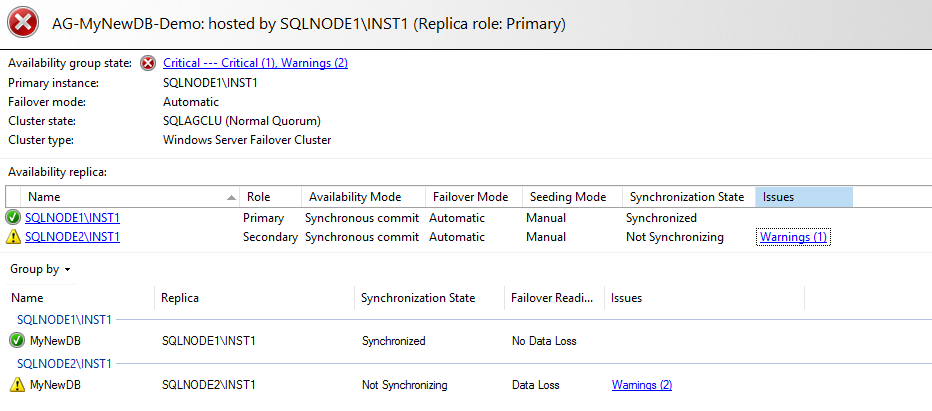Image resolution: width=932 pixels, height=411 pixels.
Task: Click the Synchronization State replica column header
Action: (x=685, y=197)
